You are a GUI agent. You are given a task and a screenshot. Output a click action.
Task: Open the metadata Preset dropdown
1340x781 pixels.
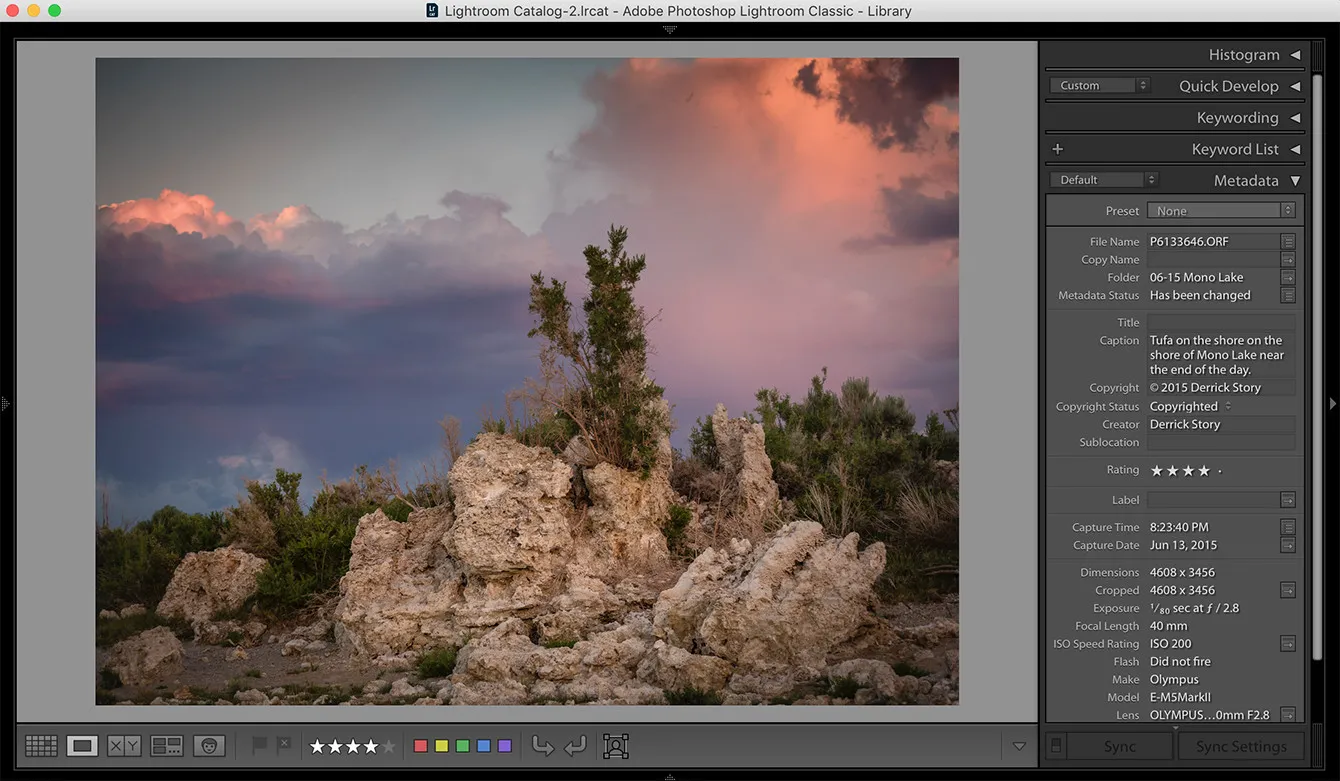pos(1220,211)
